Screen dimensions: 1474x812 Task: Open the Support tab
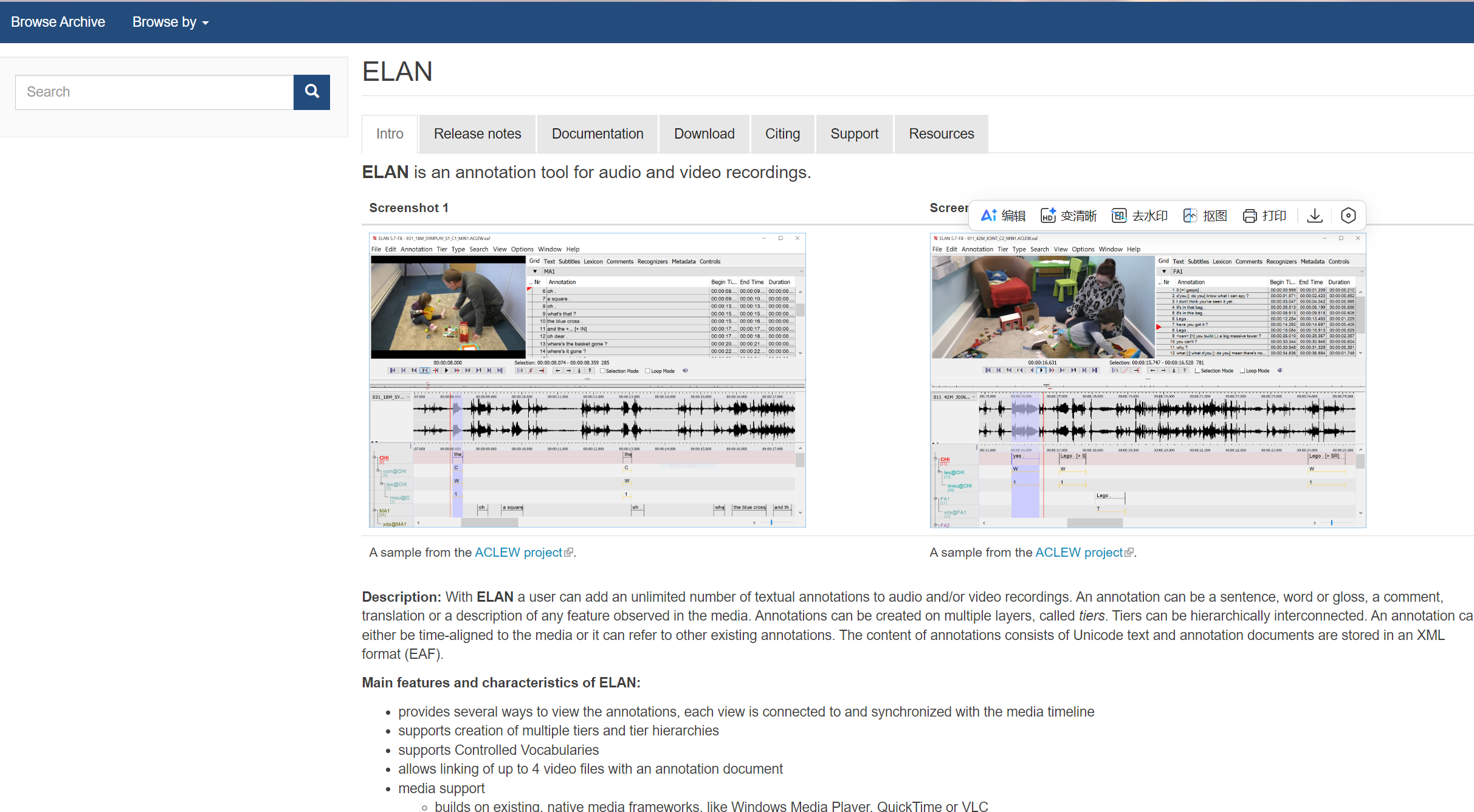click(x=855, y=134)
